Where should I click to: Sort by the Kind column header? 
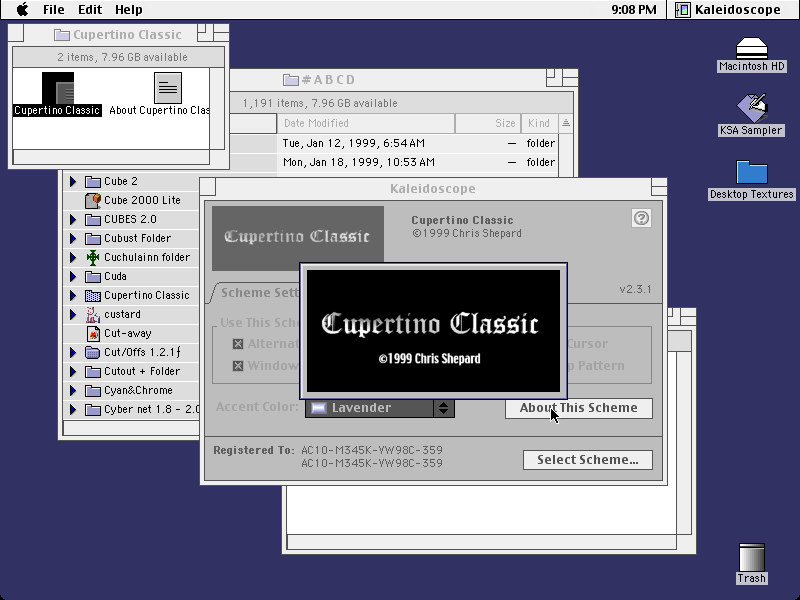click(539, 123)
